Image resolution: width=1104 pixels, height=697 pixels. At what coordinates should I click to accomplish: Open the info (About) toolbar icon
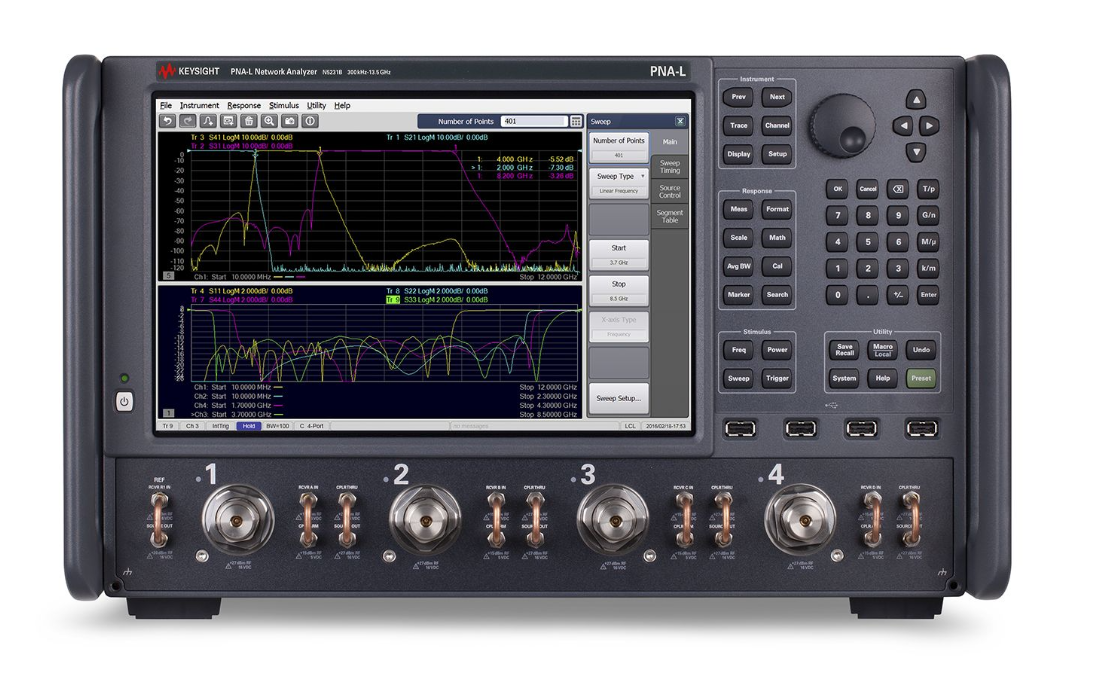click(x=311, y=121)
